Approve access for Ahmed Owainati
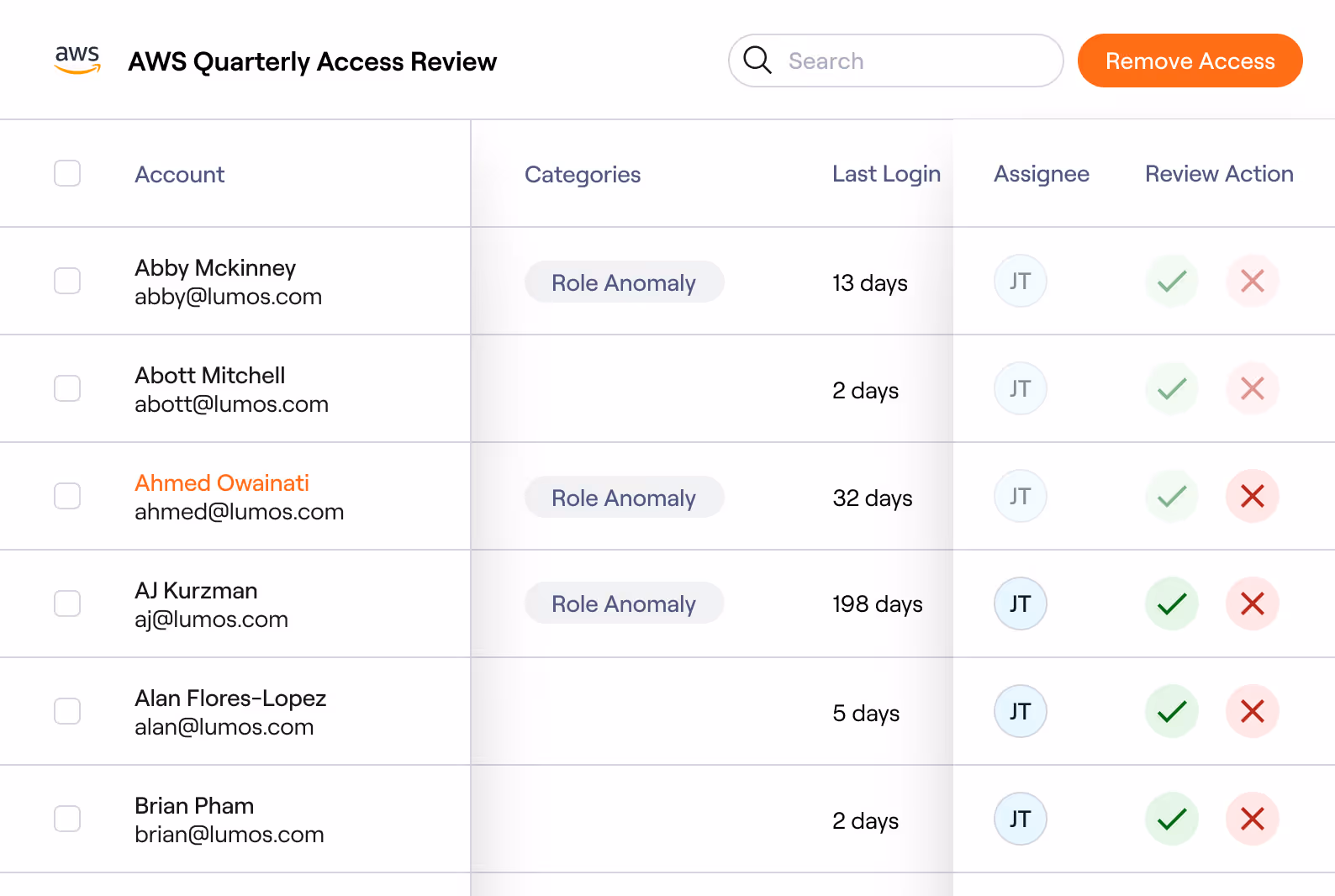Image resolution: width=1335 pixels, height=896 pixels. [1172, 496]
